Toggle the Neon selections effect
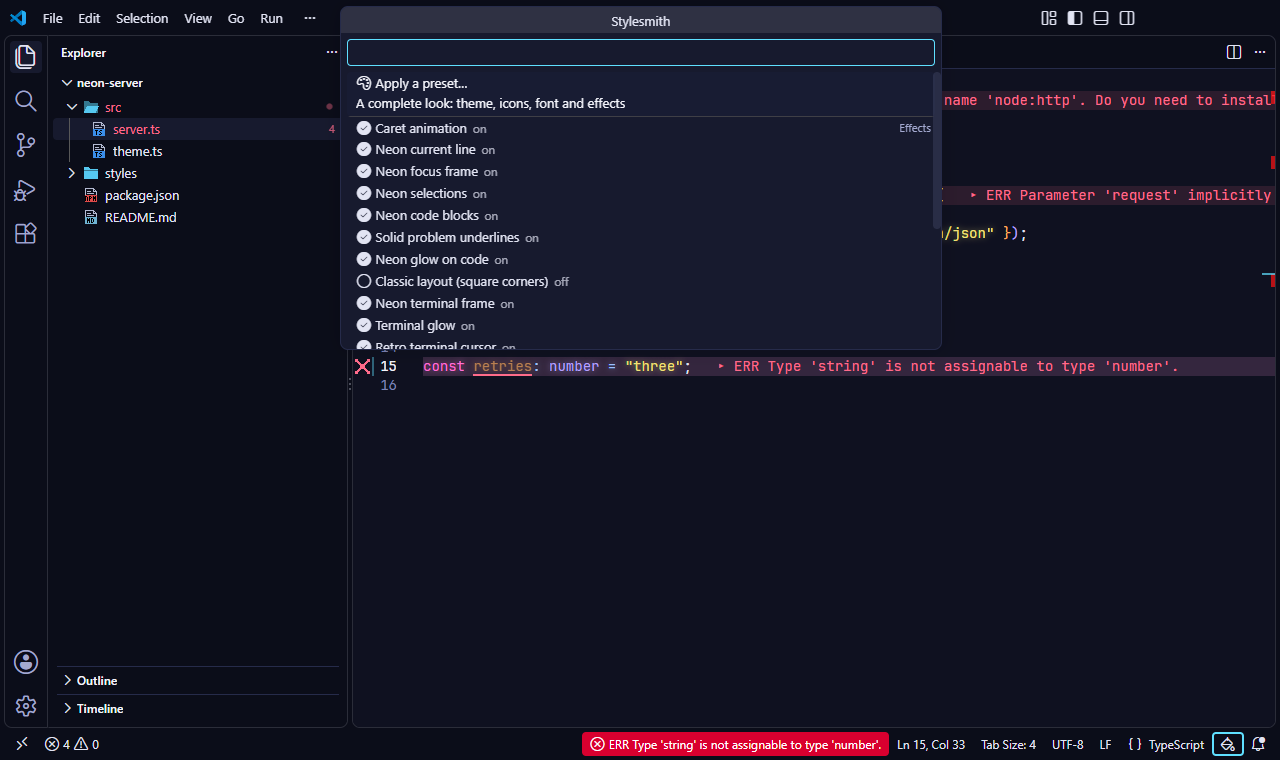Screen dimensions: 1280x760 tap(640, 194)
